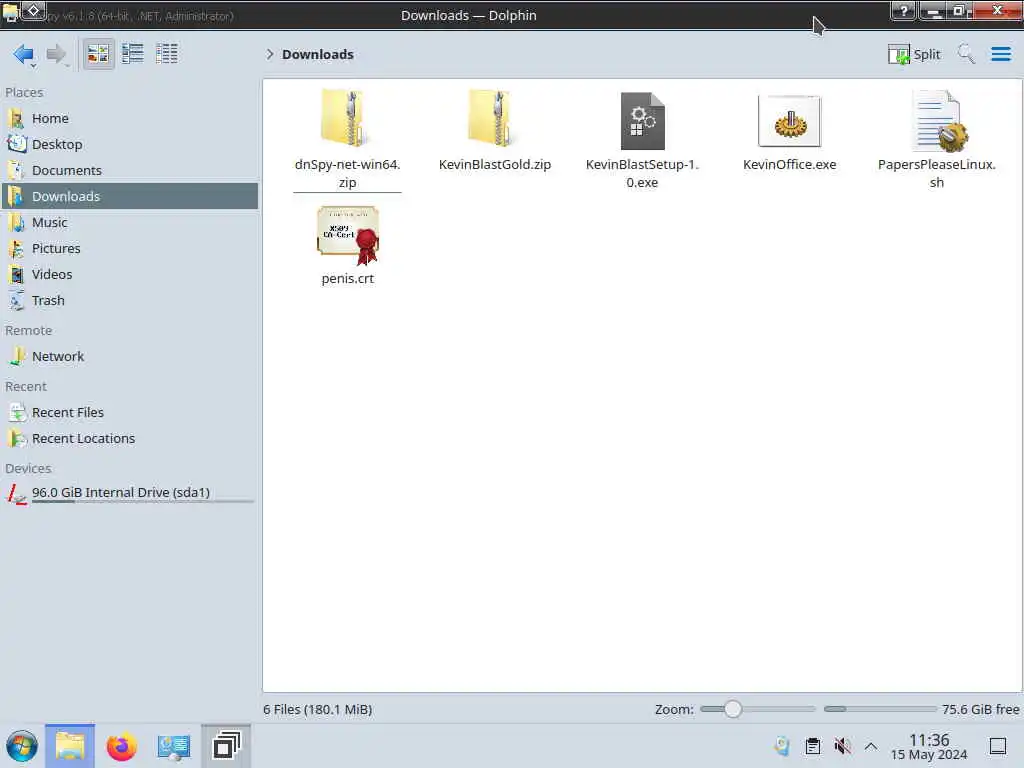The image size is (1024, 768).
Task: Select the .crt certificate file icon
Action: pyautogui.click(x=348, y=235)
